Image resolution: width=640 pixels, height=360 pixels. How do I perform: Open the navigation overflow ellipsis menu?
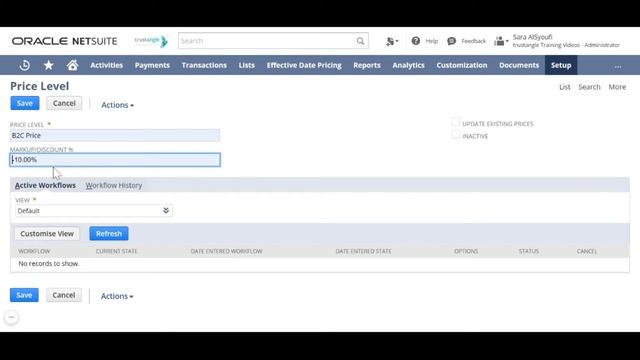(618, 66)
